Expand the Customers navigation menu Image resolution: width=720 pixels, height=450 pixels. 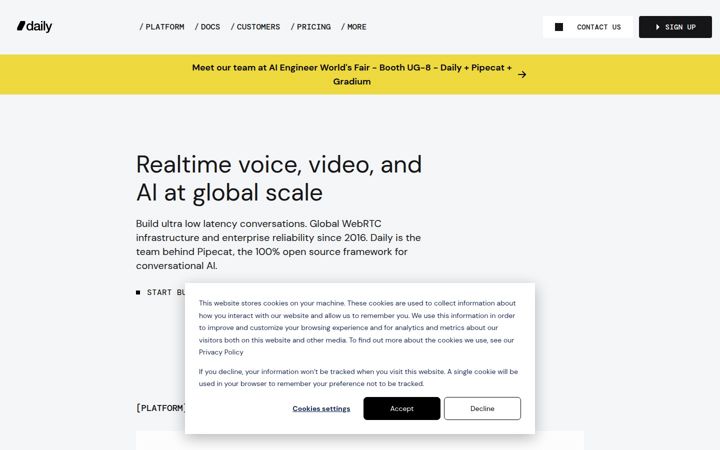coord(255,27)
